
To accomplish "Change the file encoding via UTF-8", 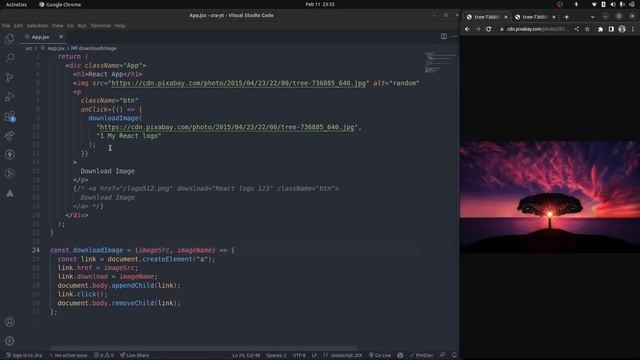I will pyautogui.click(x=299, y=356).
